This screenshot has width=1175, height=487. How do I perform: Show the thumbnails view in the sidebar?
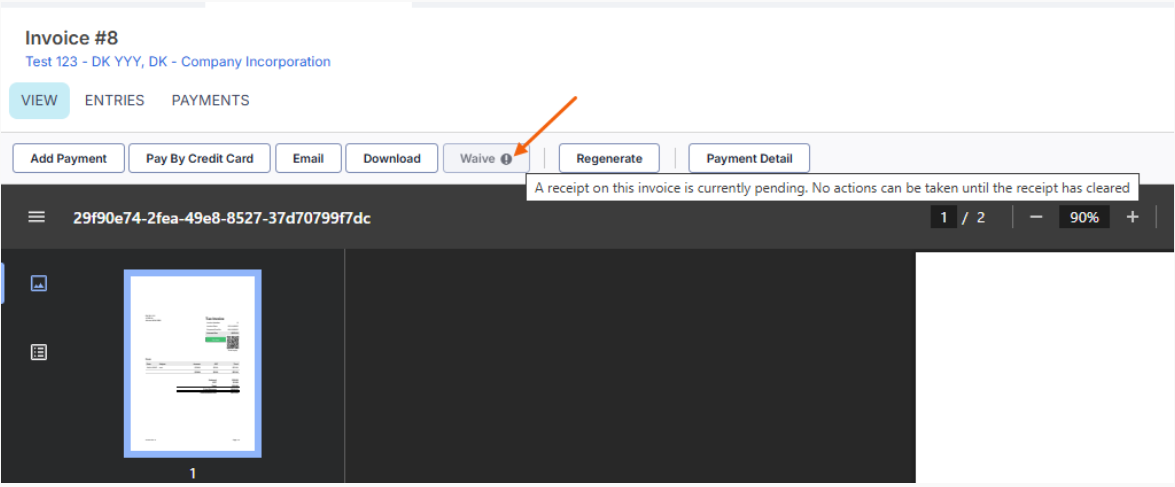pos(39,283)
